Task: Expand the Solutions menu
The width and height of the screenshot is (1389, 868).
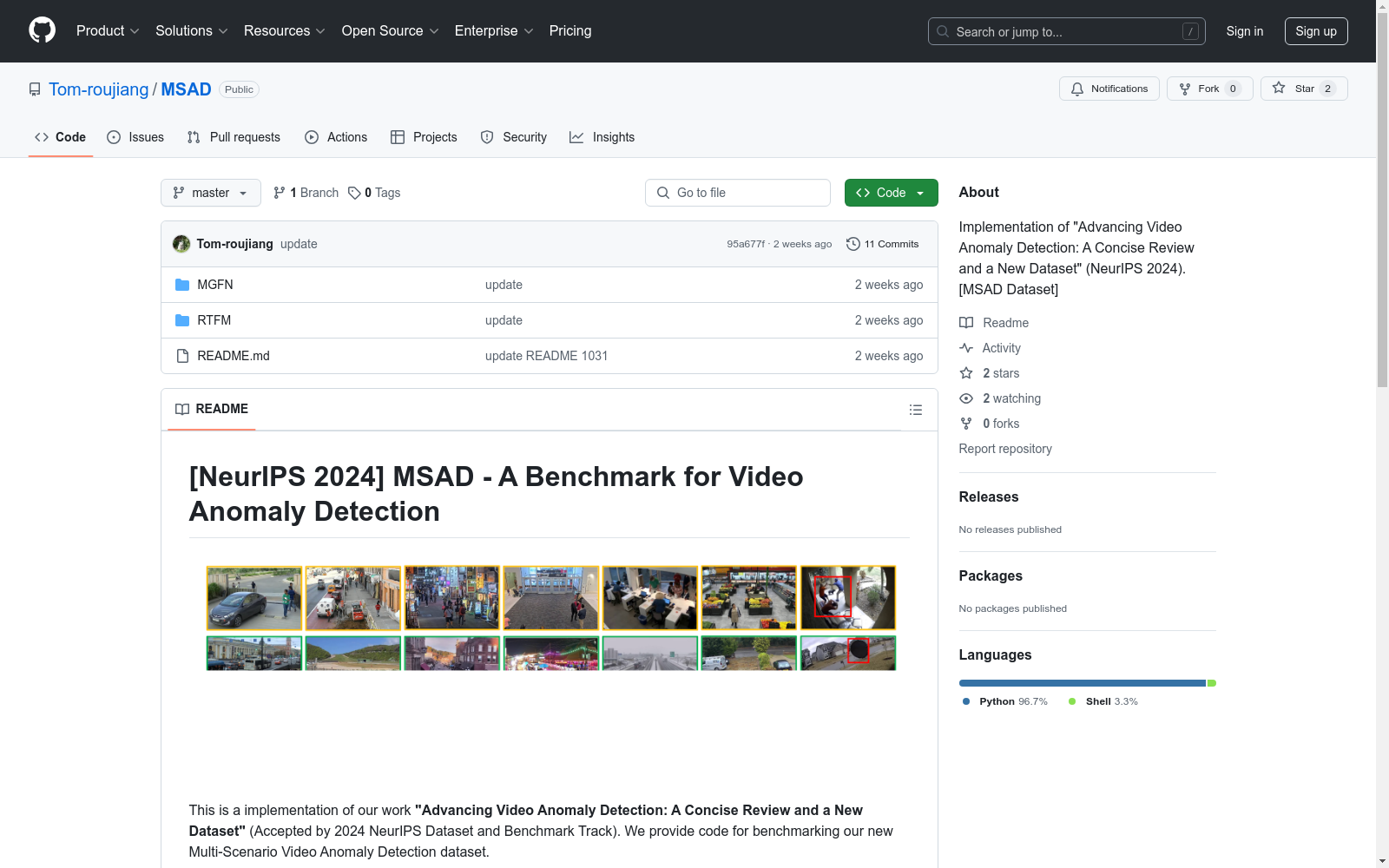Action: (x=191, y=31)
